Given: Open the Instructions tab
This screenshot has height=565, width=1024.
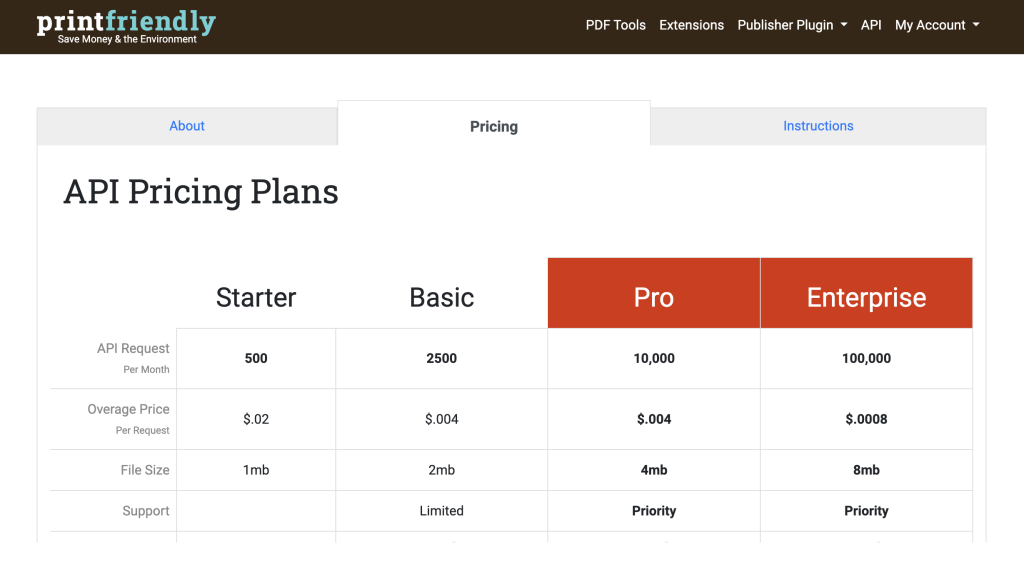Looking at the screenshot, I should point(818,126).
